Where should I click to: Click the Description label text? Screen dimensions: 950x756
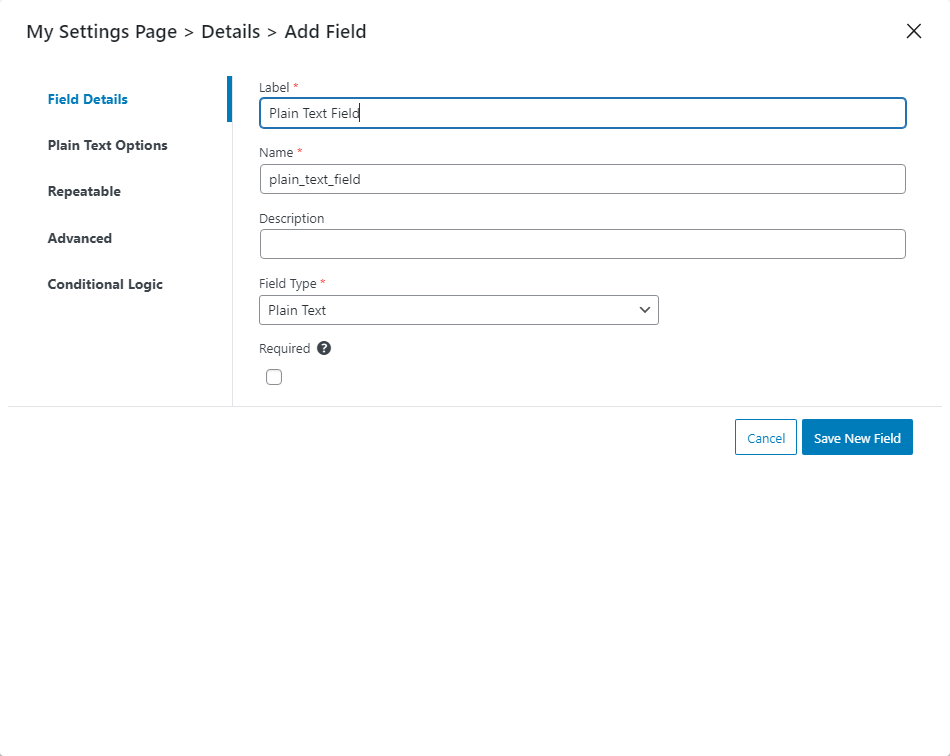[x=291, y=219]
